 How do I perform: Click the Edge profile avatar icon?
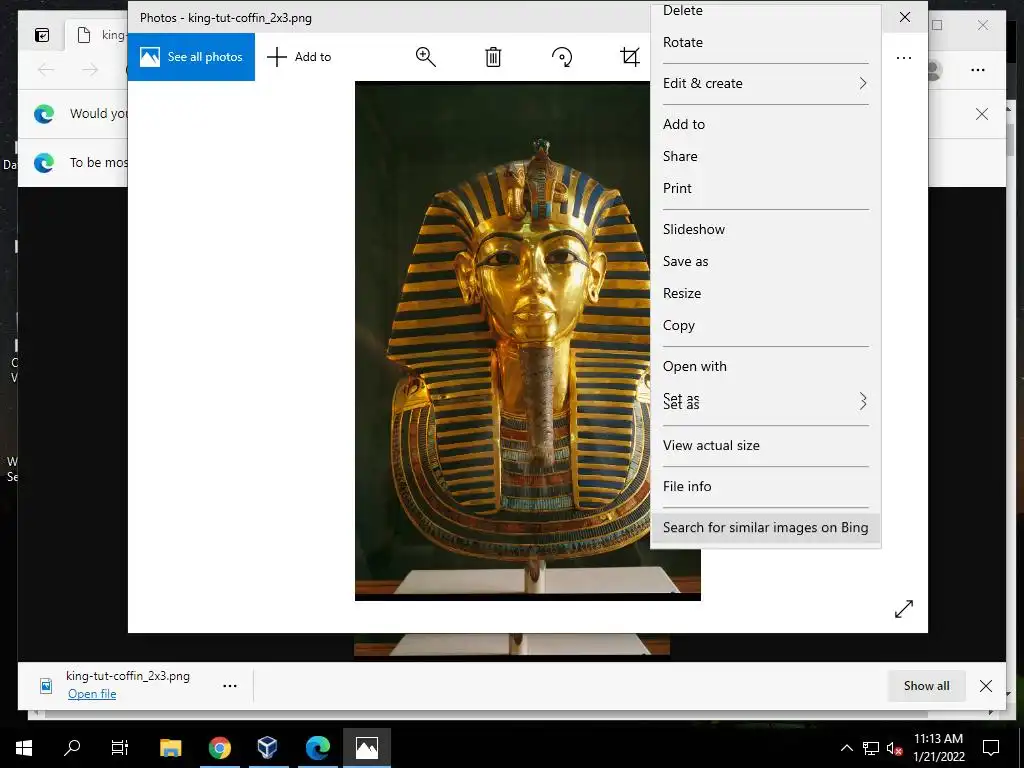click(935, 70)
